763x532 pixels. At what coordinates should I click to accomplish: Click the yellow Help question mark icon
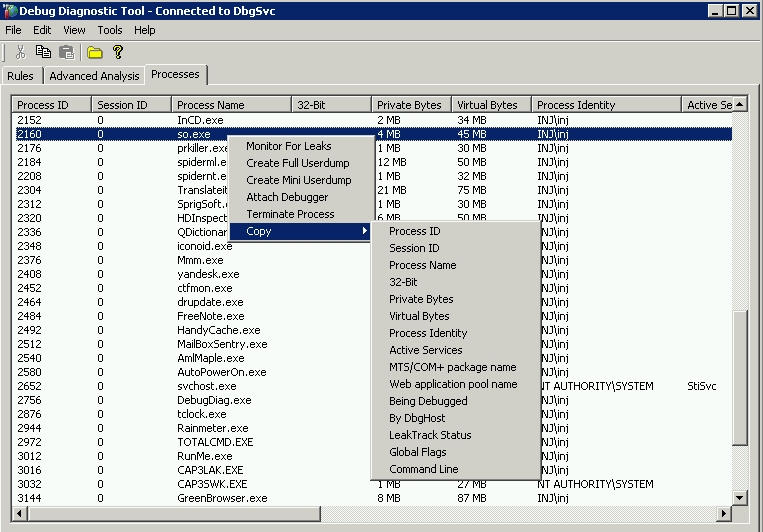(x=118, y=52)
